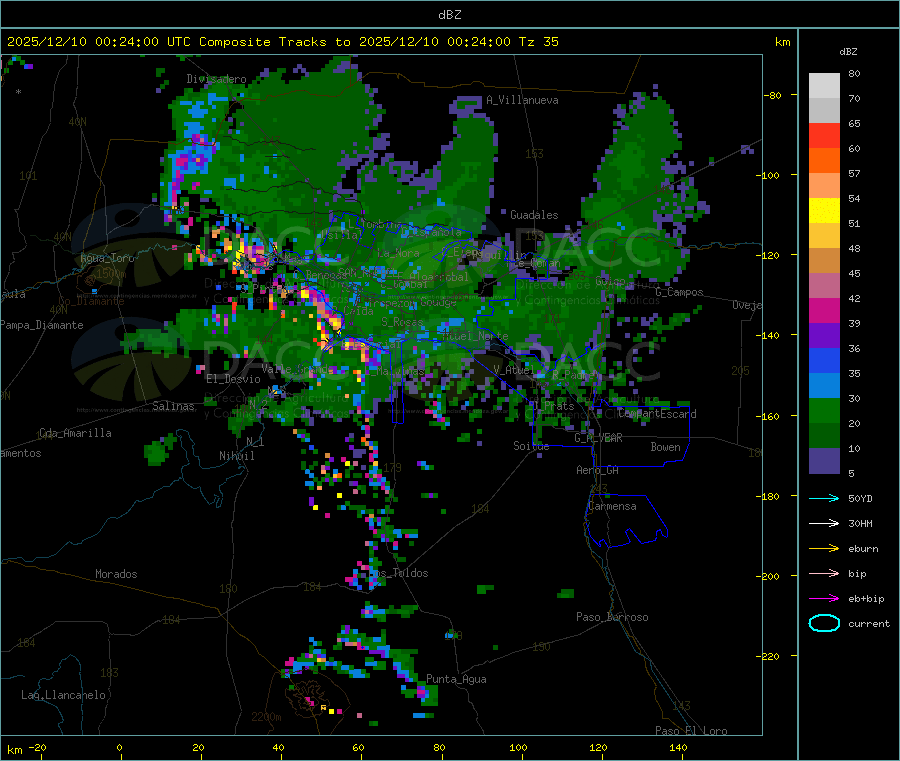Click the G_Campos map label
The width and height of the screenshot is (900, 761).
(x=679, y=292)
